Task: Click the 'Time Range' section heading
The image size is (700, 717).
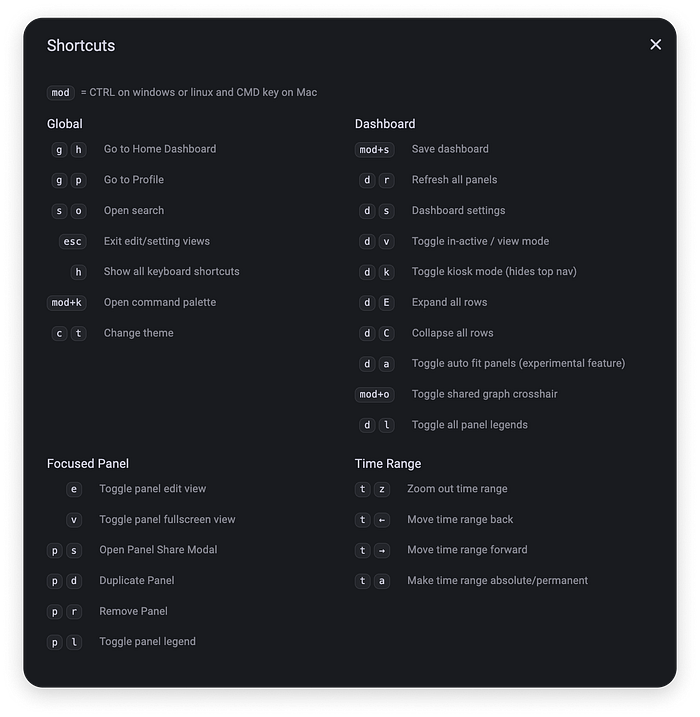Action: 388,463
